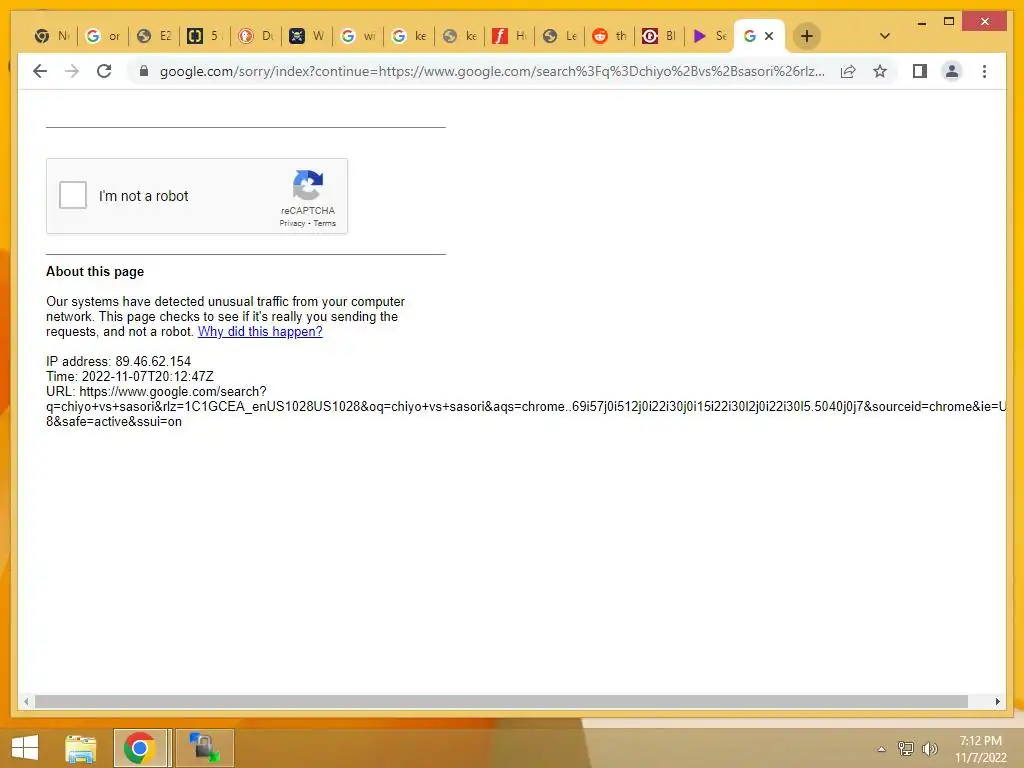Switch to the bracket-icon tab labeled '5'
The width and height of the screenshot is (1024, 768).
click(x=205, y=36)
